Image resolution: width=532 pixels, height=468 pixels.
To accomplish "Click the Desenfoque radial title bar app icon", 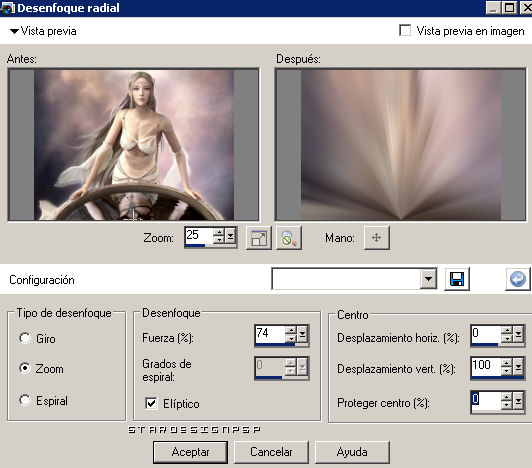I will [x=7, y=8].
